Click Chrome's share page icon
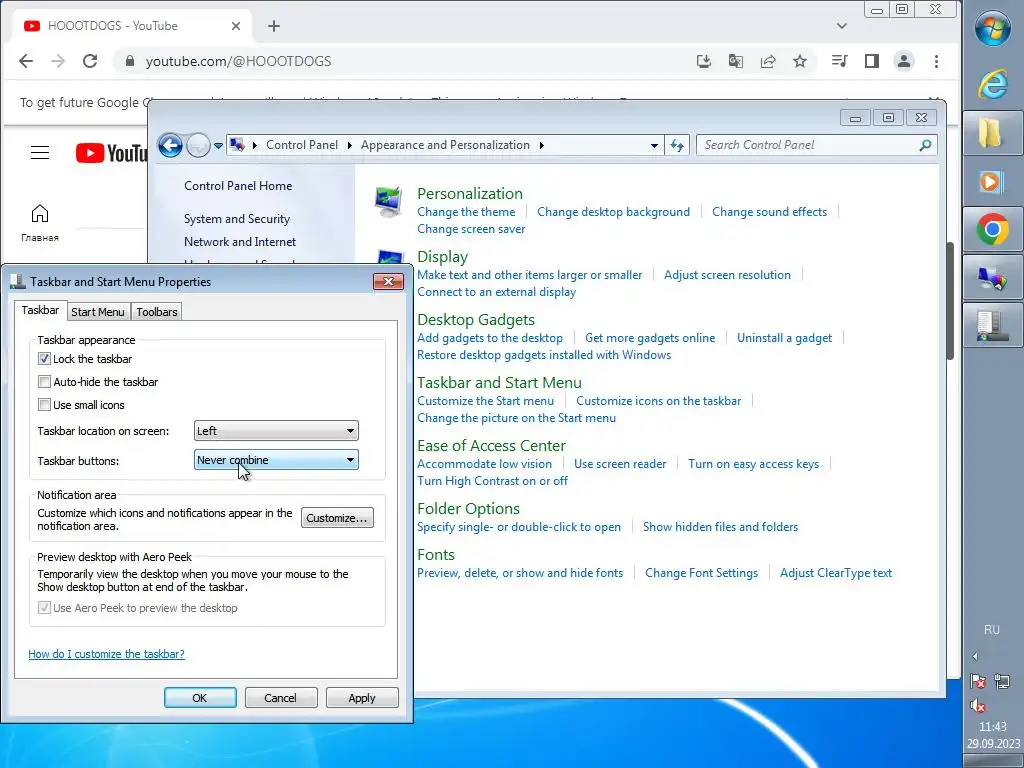Screen dimensions: 1024x768 pyautogui.click(x=768, y=61)
